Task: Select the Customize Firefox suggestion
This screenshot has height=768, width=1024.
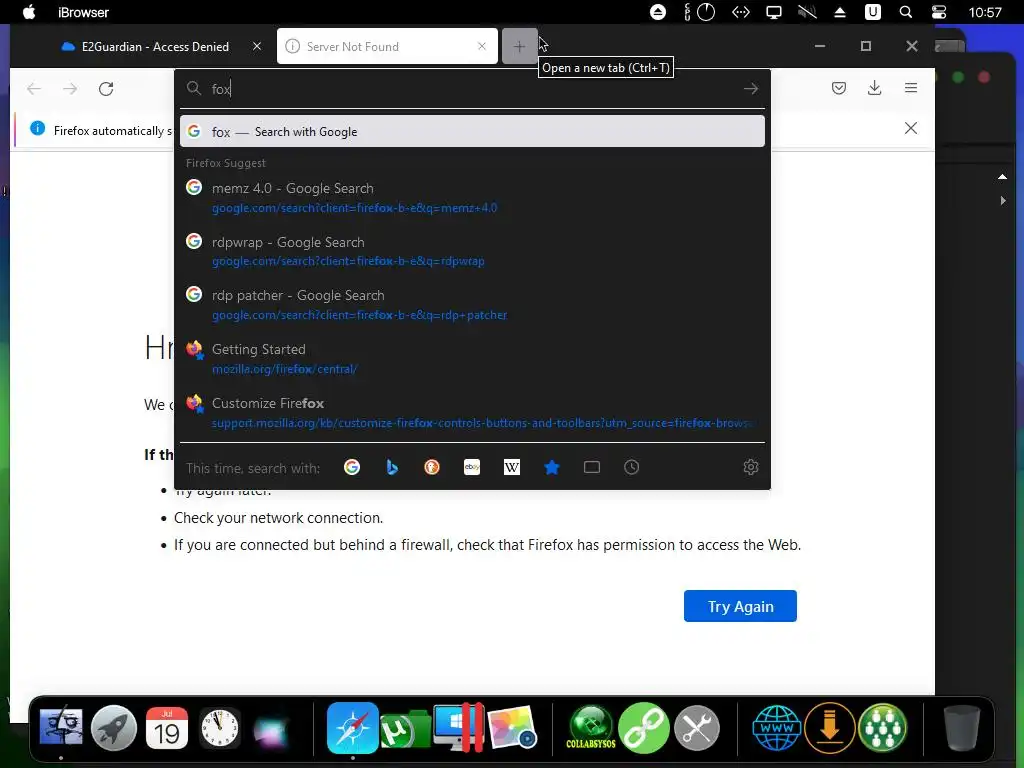Action: coord(472,412)
